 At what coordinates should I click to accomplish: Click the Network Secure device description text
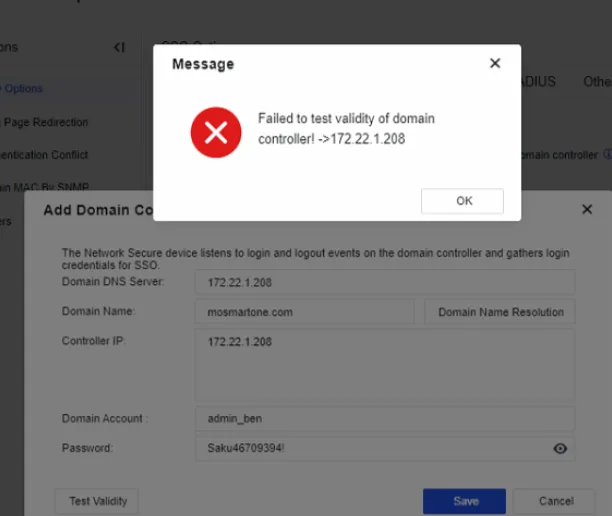(315, 259)
